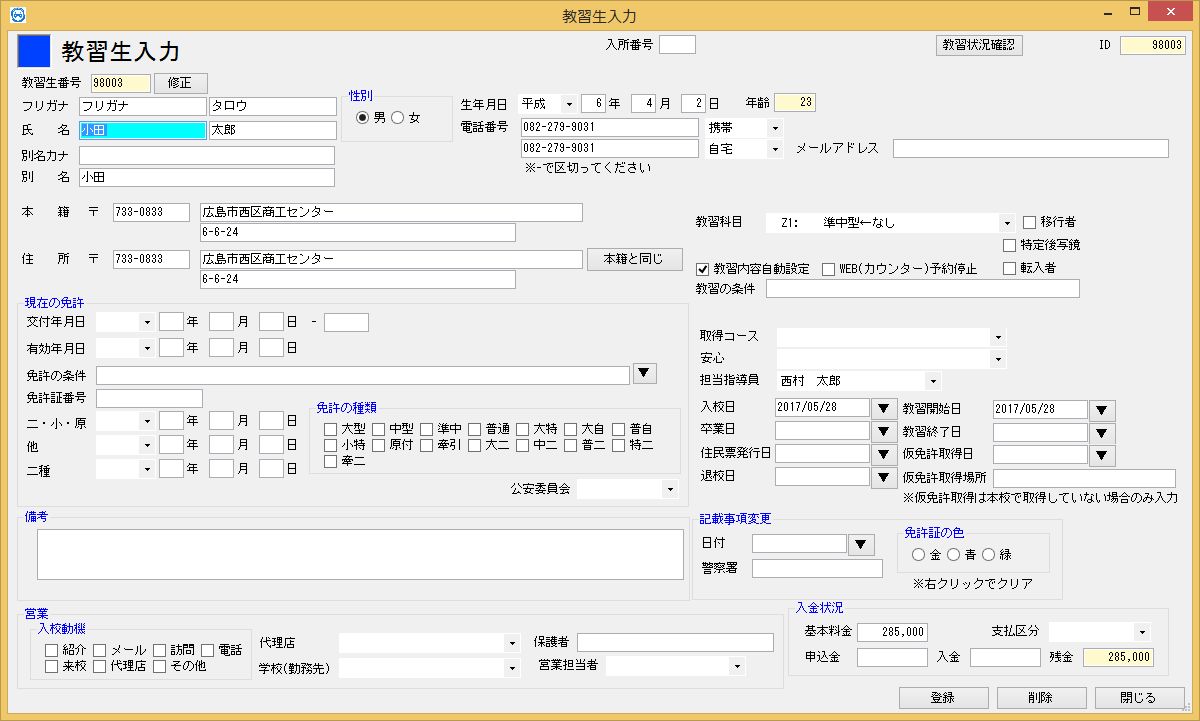Check the 大型 license type box
The image size is (1200, 721).
coord(330,429)
